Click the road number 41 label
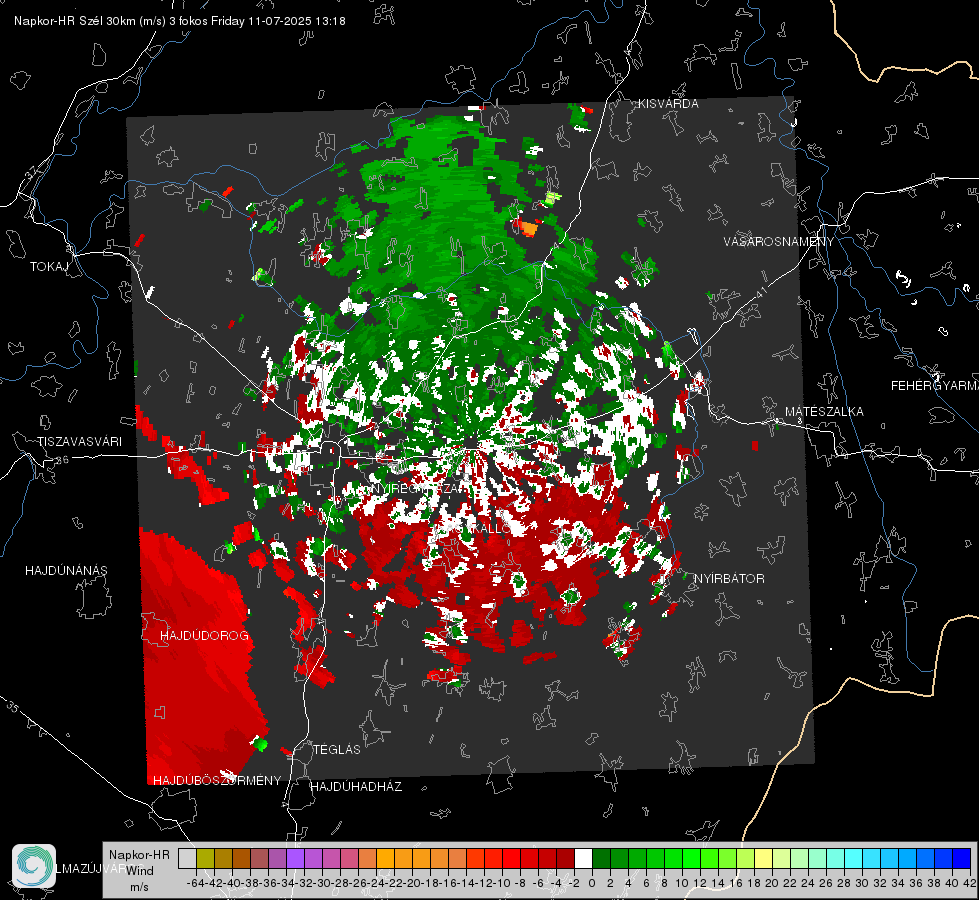The image size is (979, 900). [x=761, y=291]
